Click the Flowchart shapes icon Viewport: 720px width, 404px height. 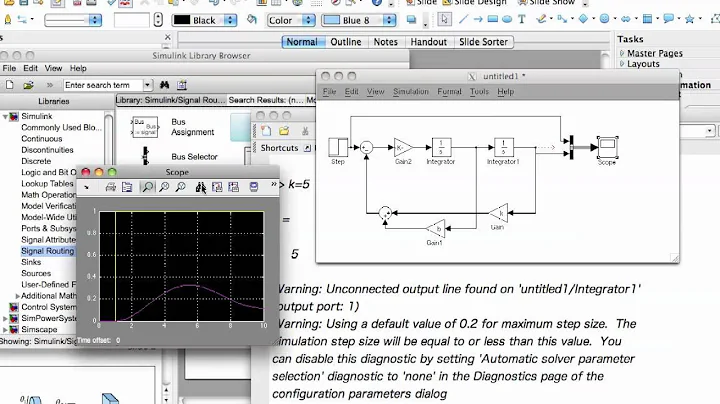click(x=647, y=19)
